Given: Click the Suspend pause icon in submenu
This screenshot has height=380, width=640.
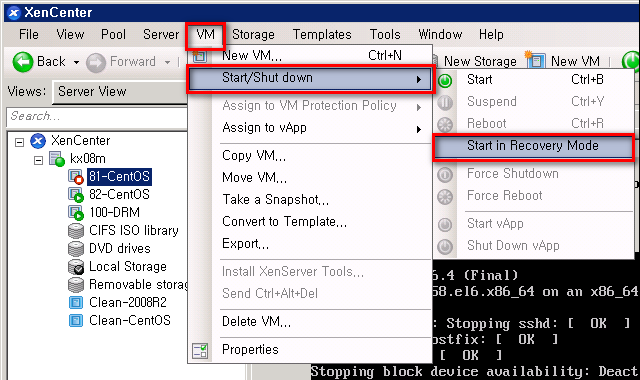Looking at the screenshot, I should point(445,102).
